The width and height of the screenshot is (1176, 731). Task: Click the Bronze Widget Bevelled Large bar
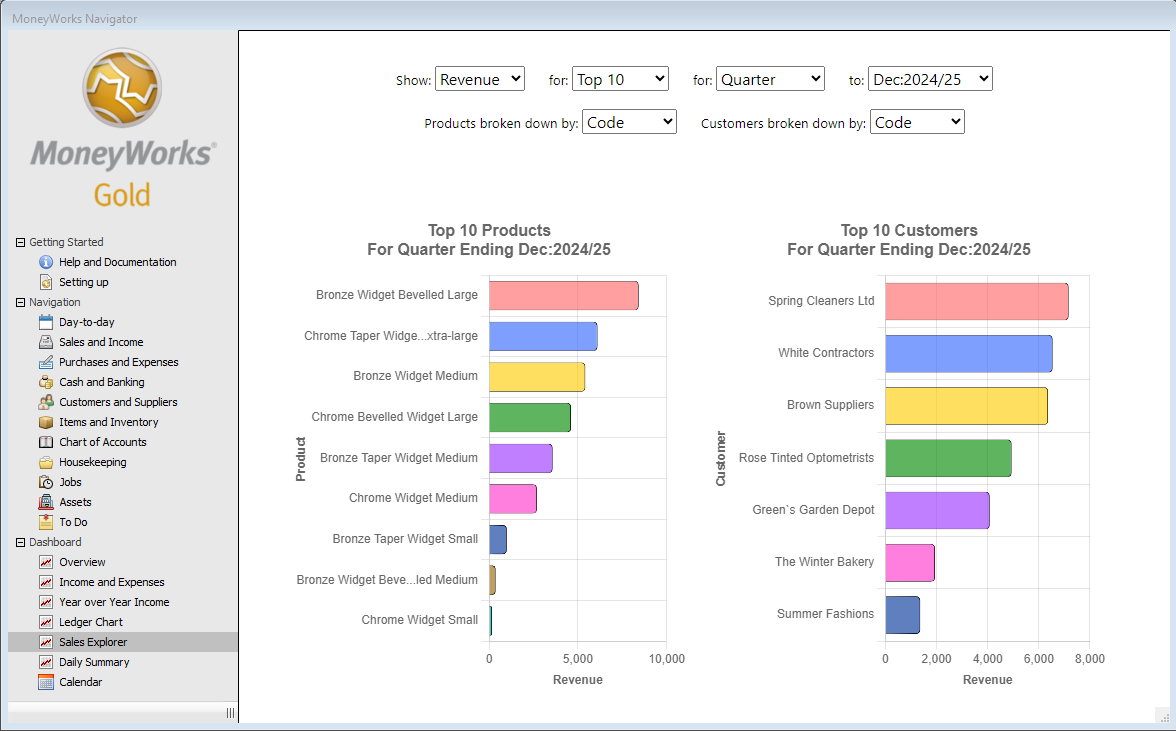coord(564,295)
